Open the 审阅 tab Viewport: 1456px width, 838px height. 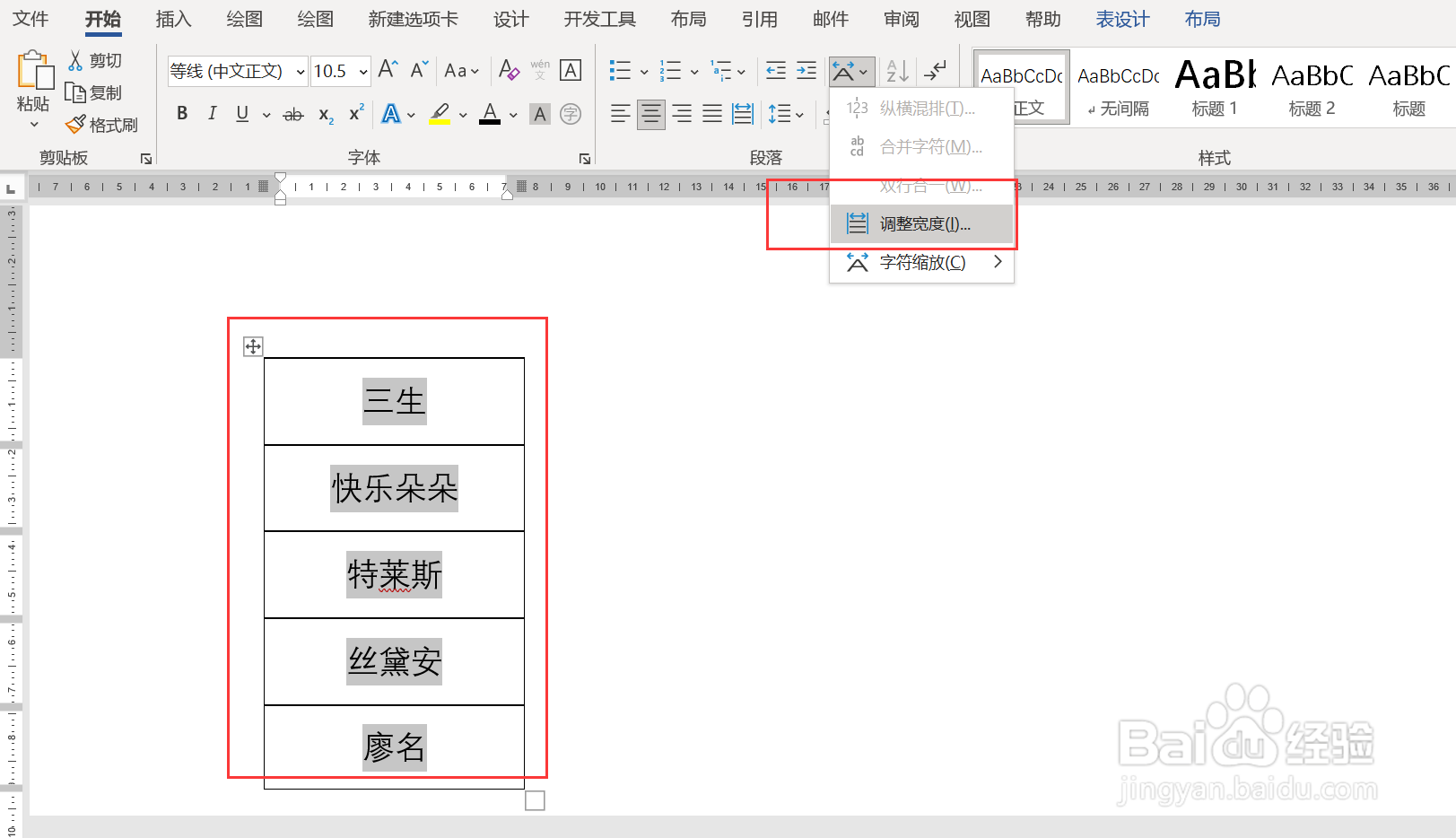(902, 19)
